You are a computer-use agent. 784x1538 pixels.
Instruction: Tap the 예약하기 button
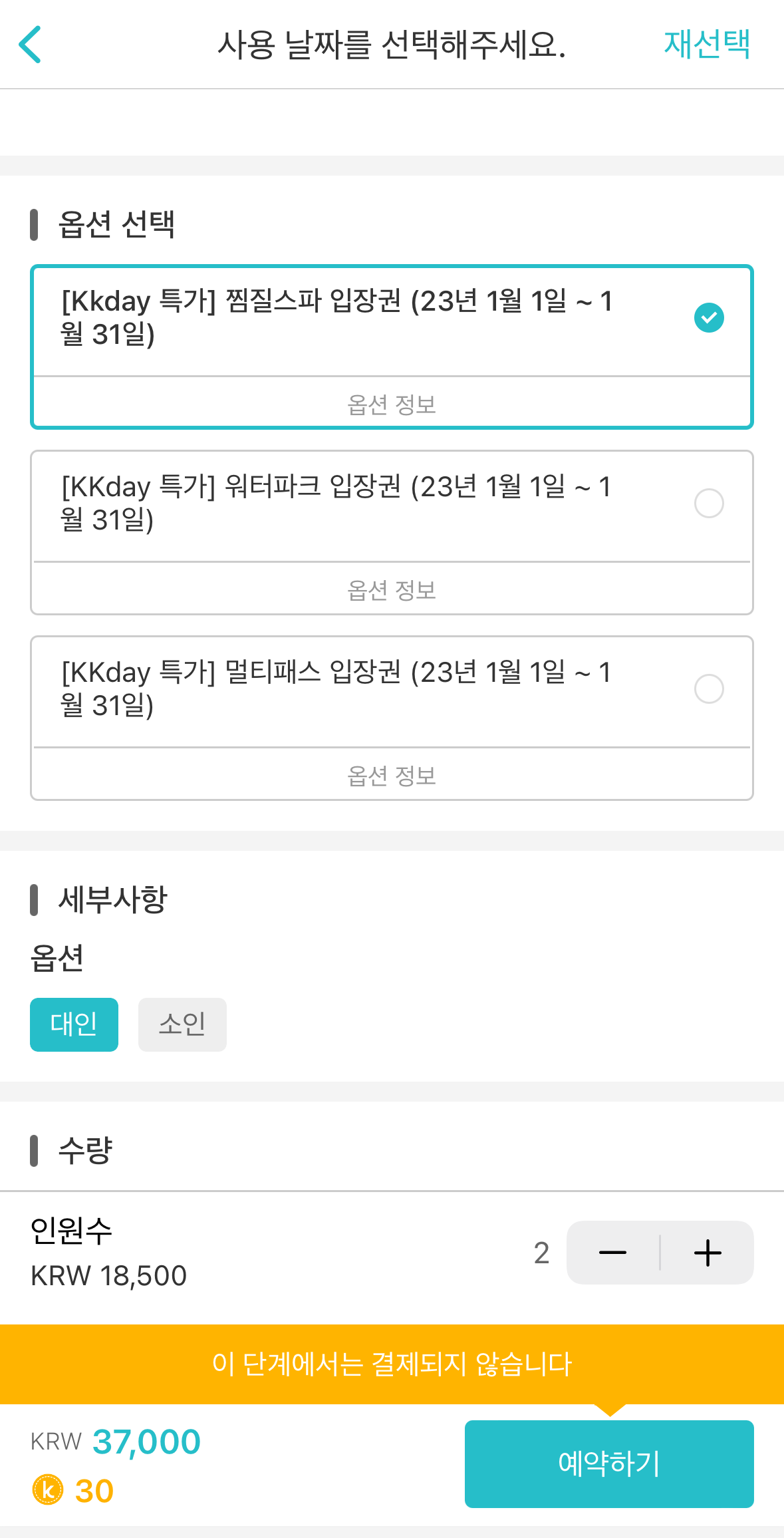click(609, 1463)
